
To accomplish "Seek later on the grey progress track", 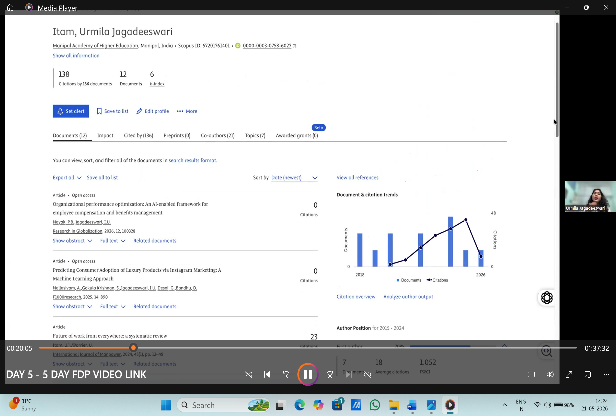I will [x=357, y=348].
